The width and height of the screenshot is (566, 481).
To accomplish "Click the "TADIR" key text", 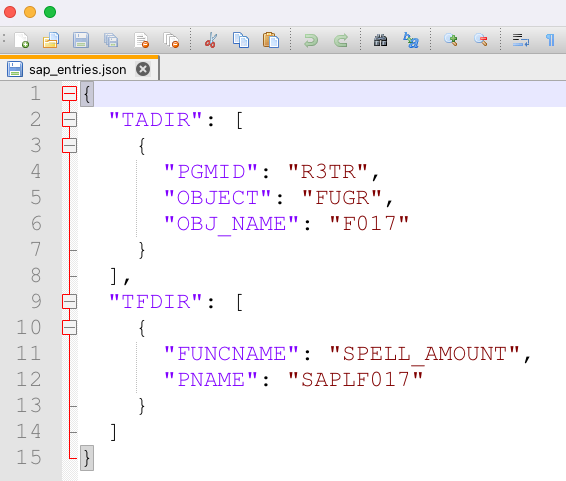I will pos(155,119).
